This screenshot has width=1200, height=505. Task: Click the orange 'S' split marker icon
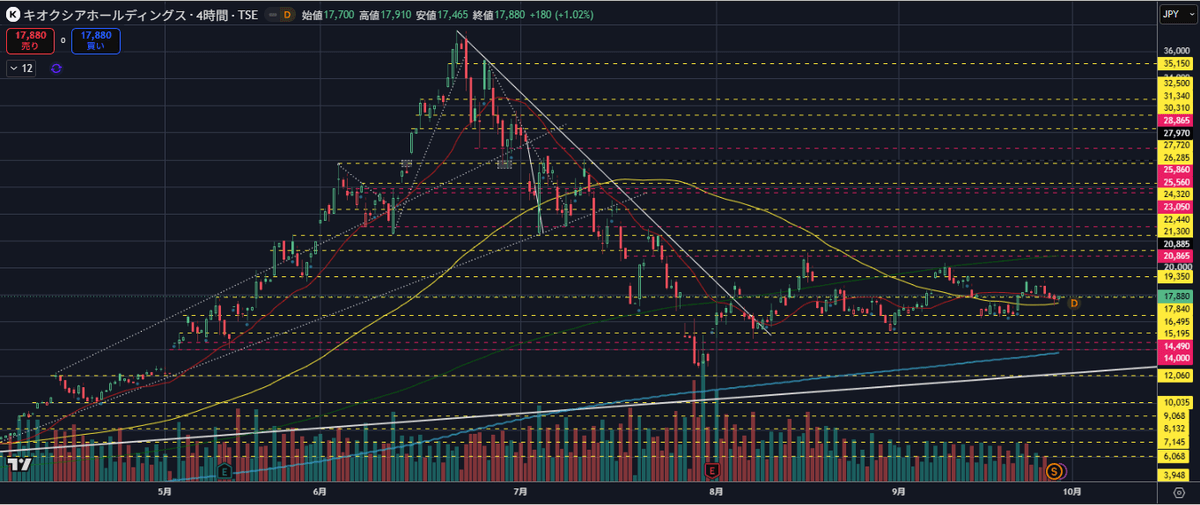tap(1054, 470)
